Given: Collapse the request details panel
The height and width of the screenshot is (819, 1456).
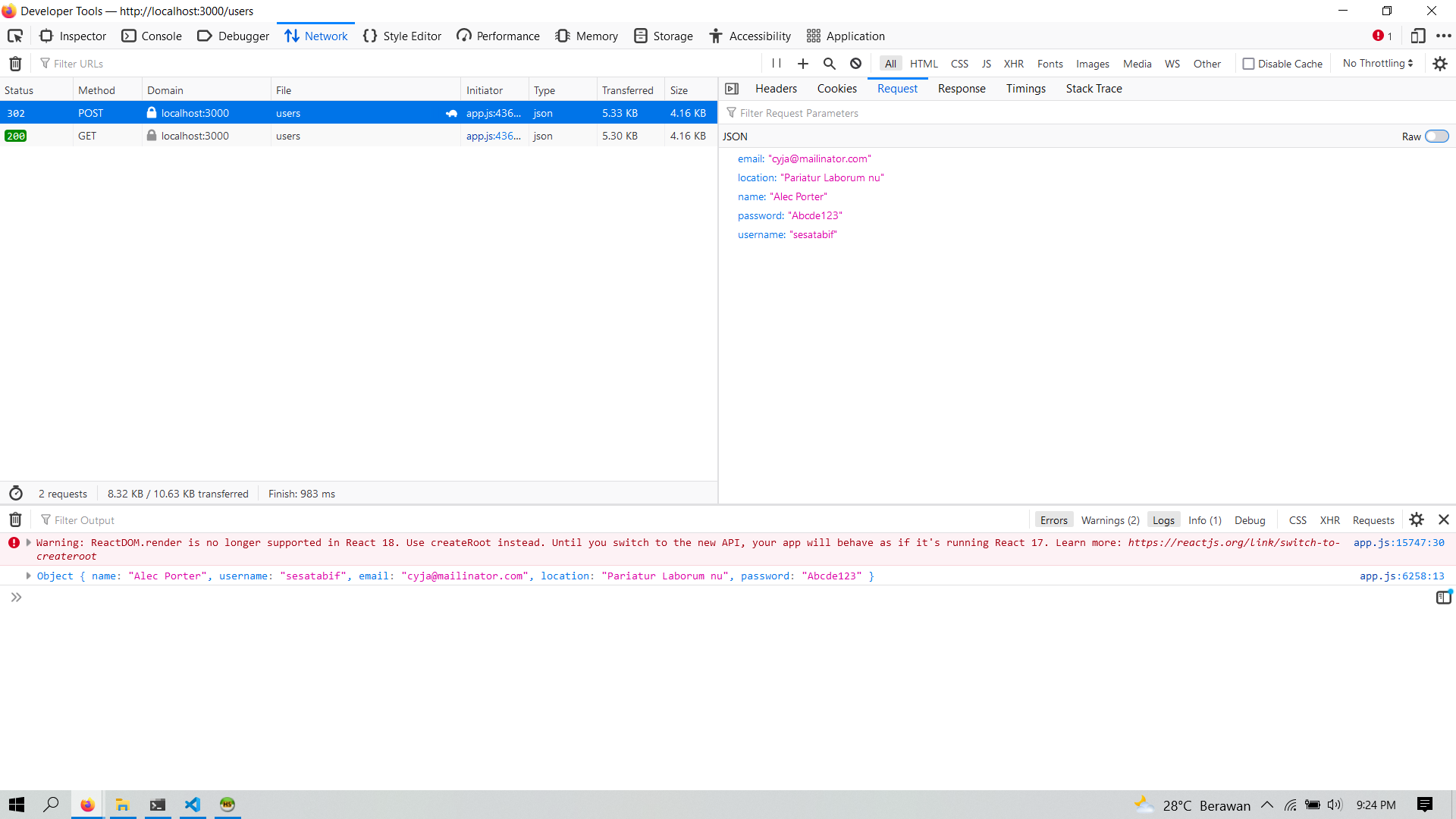Looking at the screenshot, I should 732,89.
